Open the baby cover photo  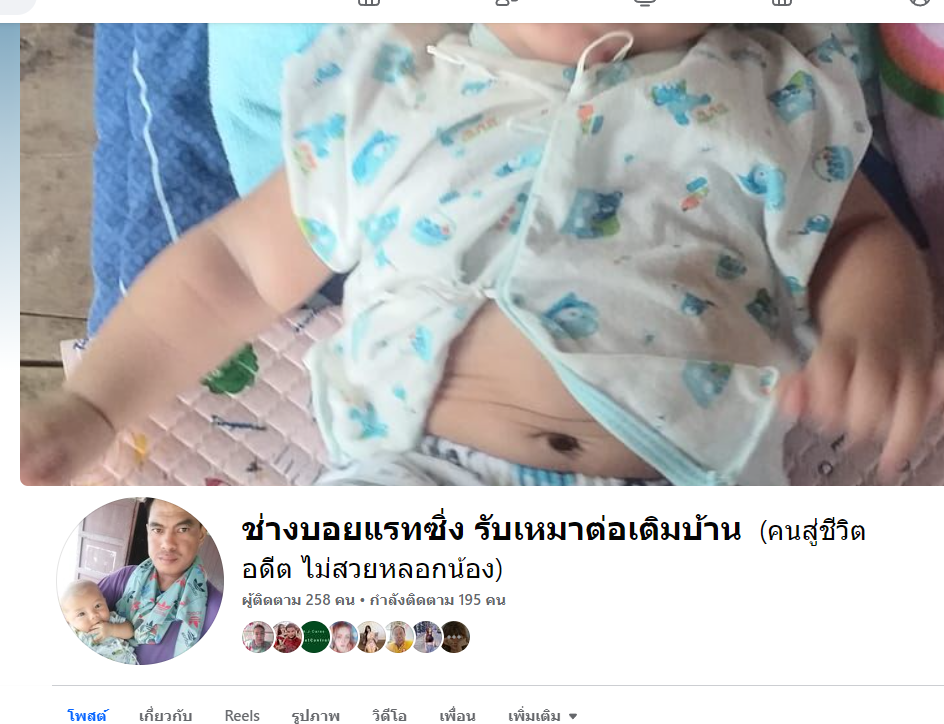click(x=482, y=254)
